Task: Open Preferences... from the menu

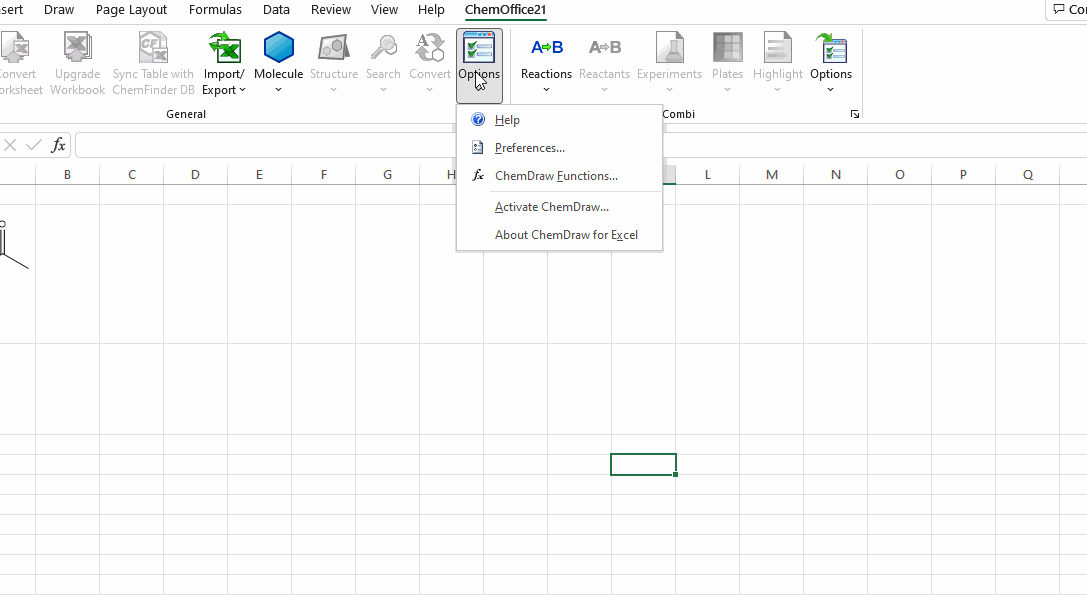Action: [559, 148]
